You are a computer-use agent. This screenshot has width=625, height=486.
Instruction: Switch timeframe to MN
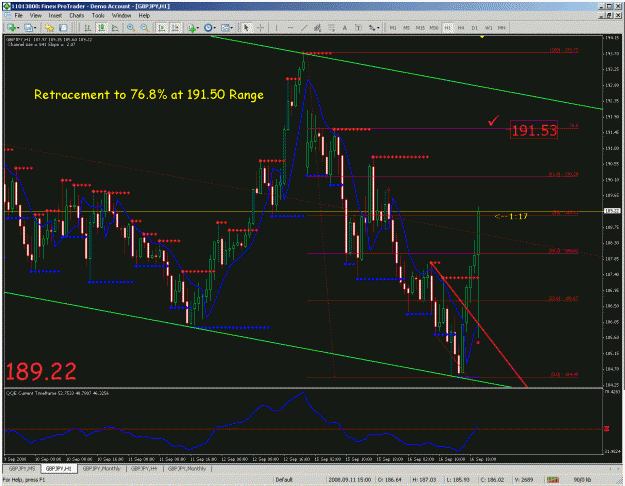pyautogui.click(x=502, y=28)
